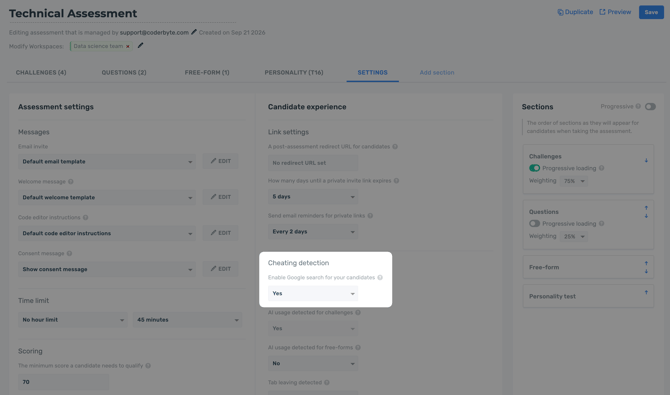This screenshot has width=670, height=395.
Task: Edit the welcome message template
Action: 220,197
